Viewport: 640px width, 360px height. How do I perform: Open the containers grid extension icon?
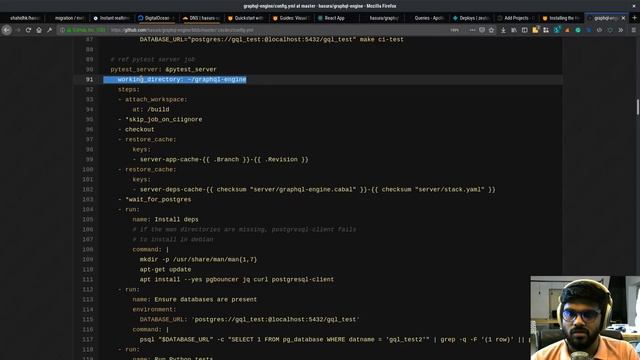click(546, 30)
